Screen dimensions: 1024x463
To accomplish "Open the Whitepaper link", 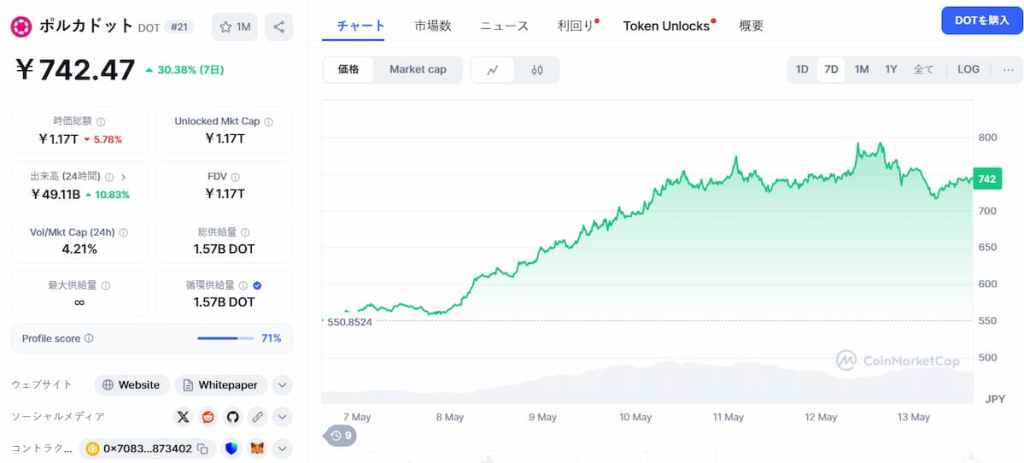I will (220, 385).
